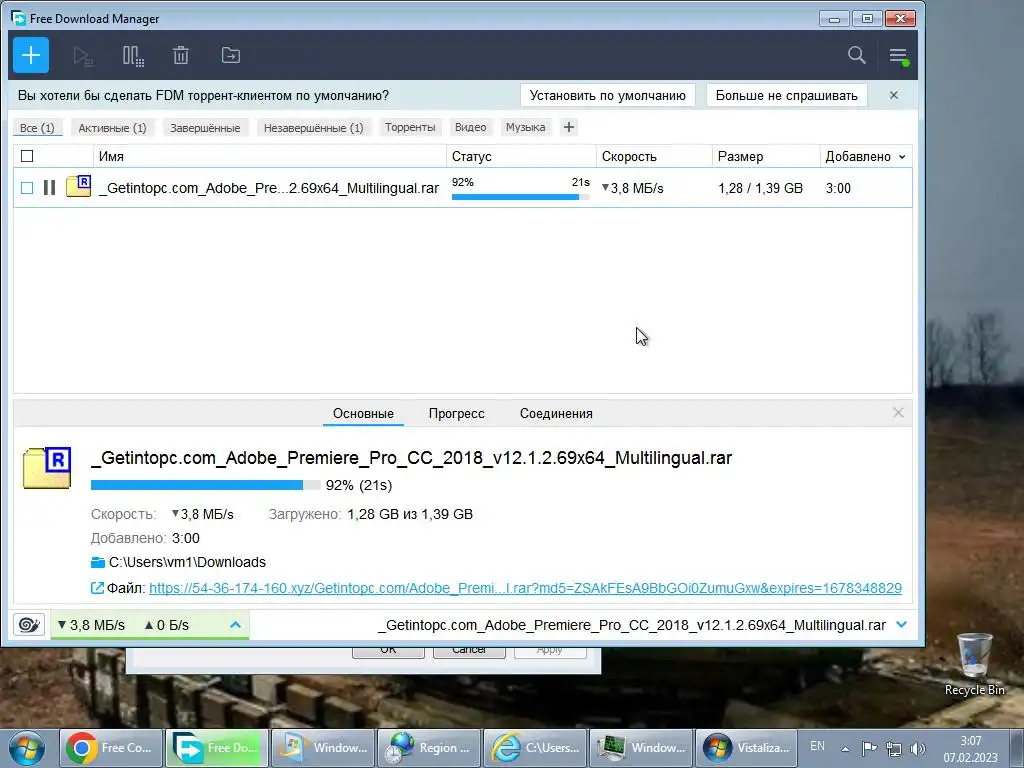Select the Музыка filter tab
Screen dimensions: 1024x768
(526, 127)
